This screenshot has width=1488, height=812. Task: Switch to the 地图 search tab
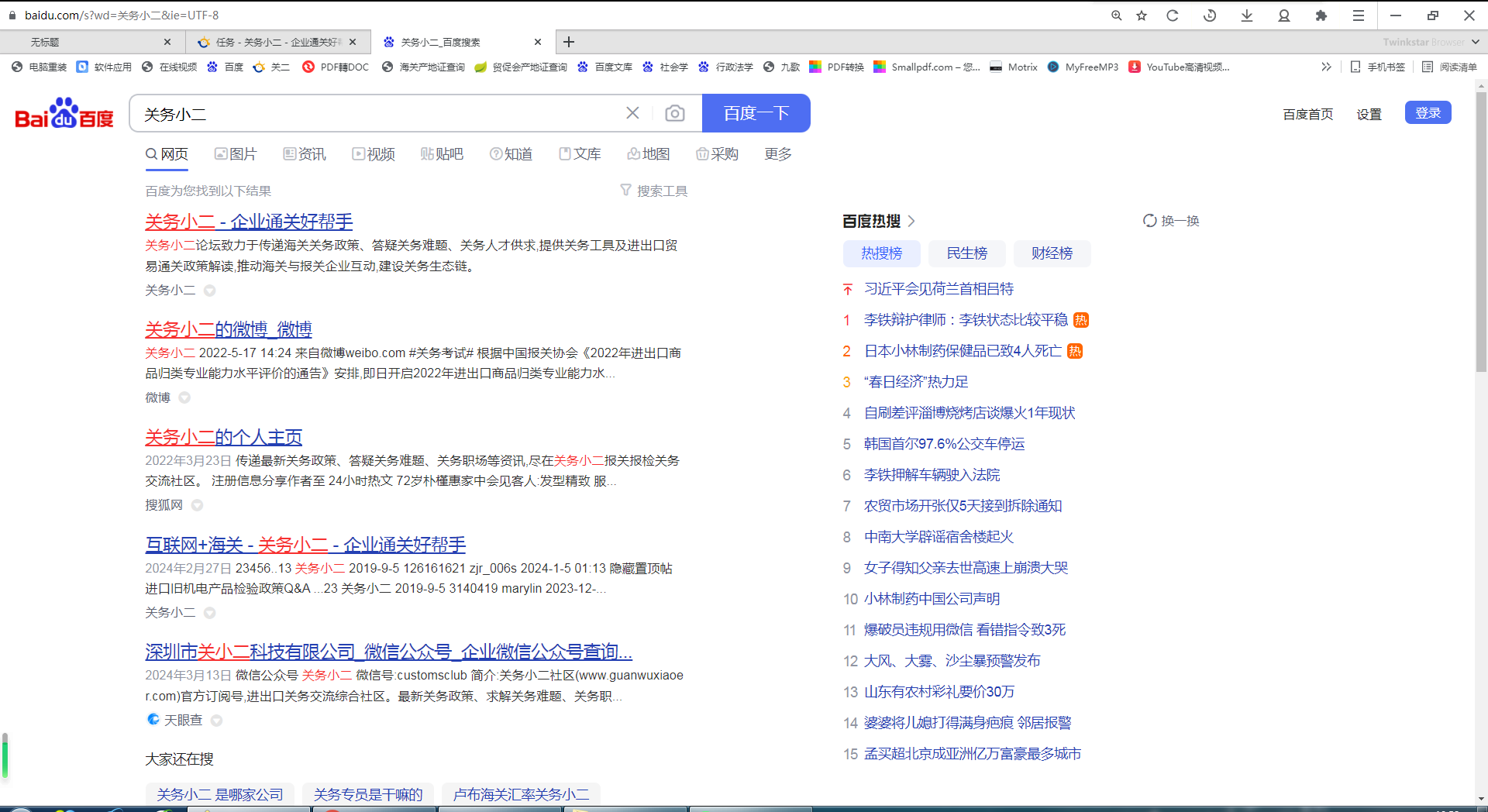649,154
